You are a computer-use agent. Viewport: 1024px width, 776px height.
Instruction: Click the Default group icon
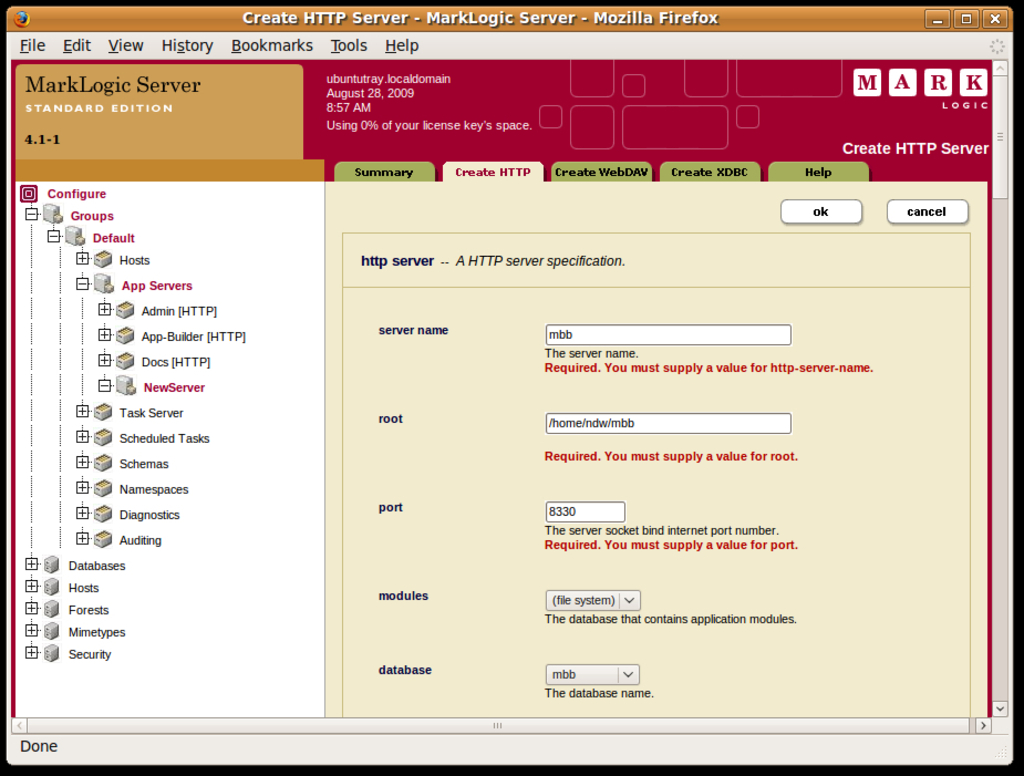click(75, 236)
